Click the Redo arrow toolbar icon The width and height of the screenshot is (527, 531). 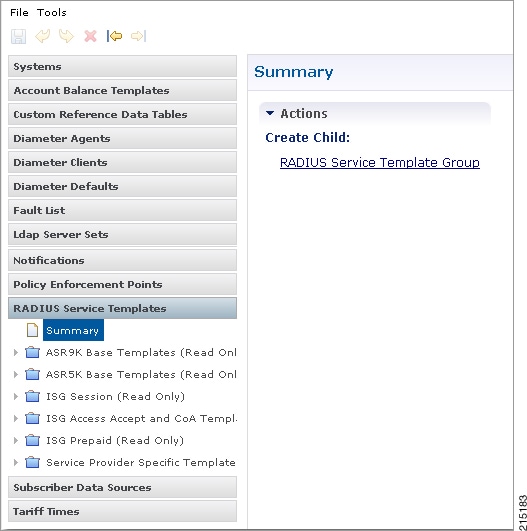[66, 36]
